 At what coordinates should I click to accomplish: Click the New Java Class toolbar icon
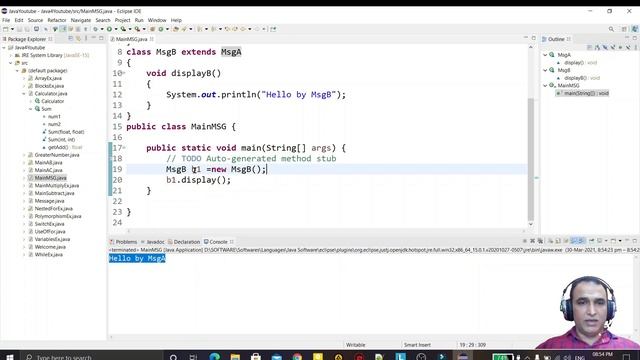[x=161, y=29]
